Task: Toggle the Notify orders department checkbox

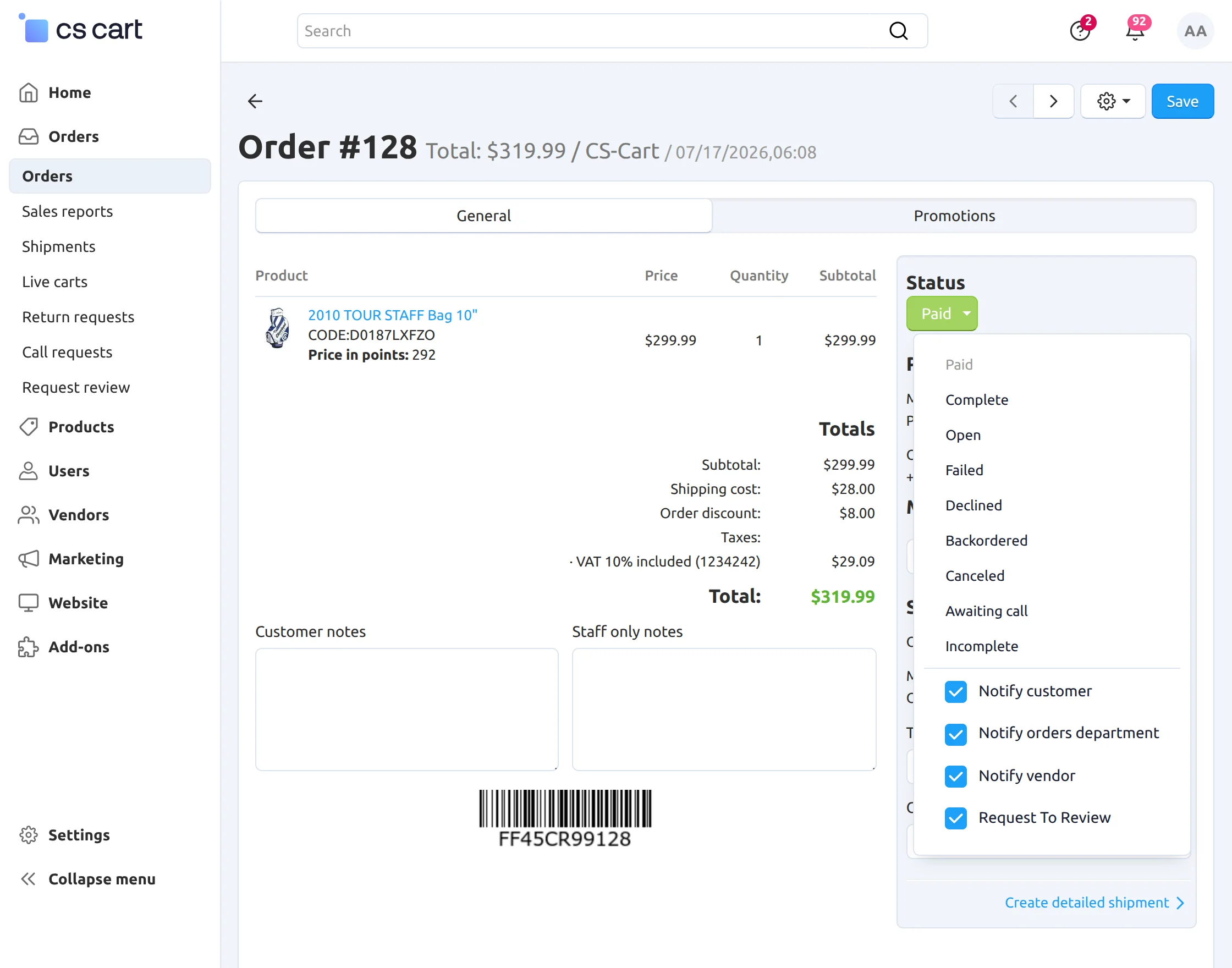Action: [955, 734]
